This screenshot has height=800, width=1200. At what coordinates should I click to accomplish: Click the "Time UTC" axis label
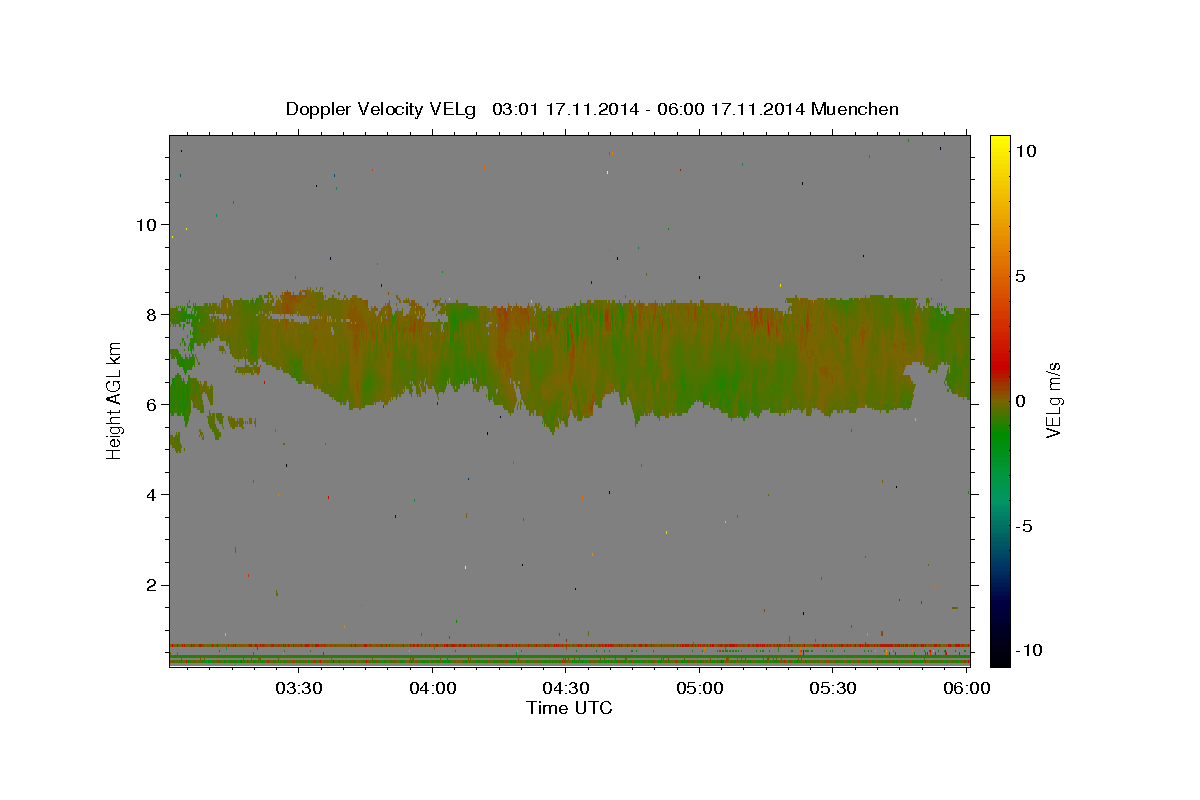coord(569,708)
